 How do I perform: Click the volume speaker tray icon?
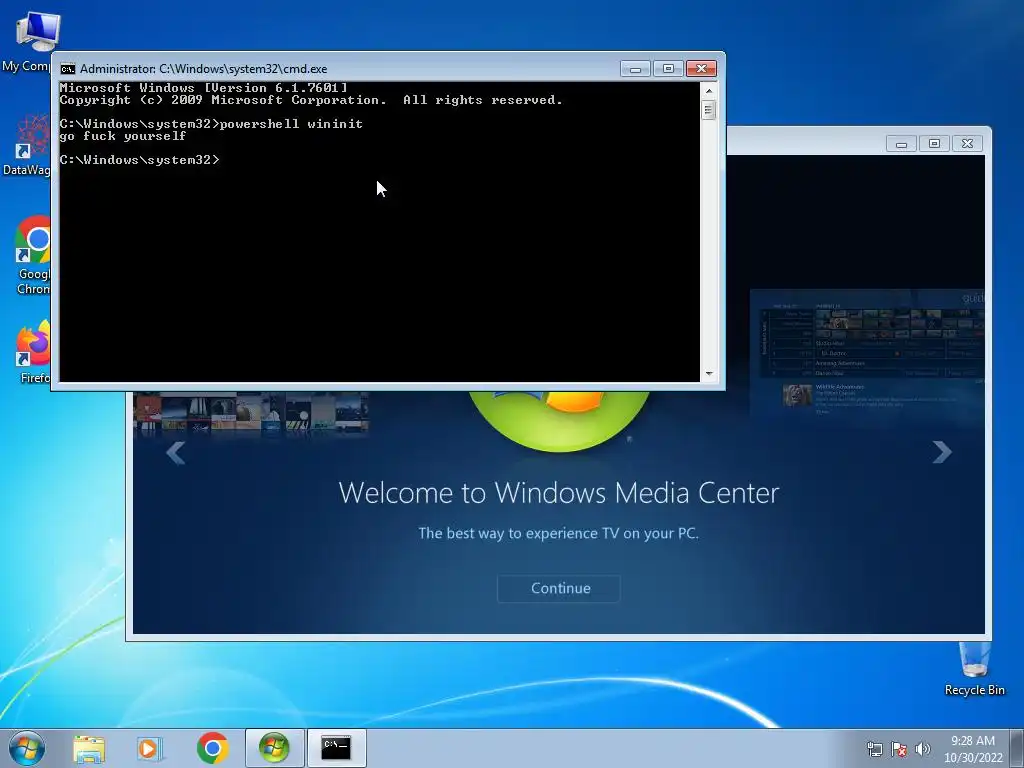(923, 749)
